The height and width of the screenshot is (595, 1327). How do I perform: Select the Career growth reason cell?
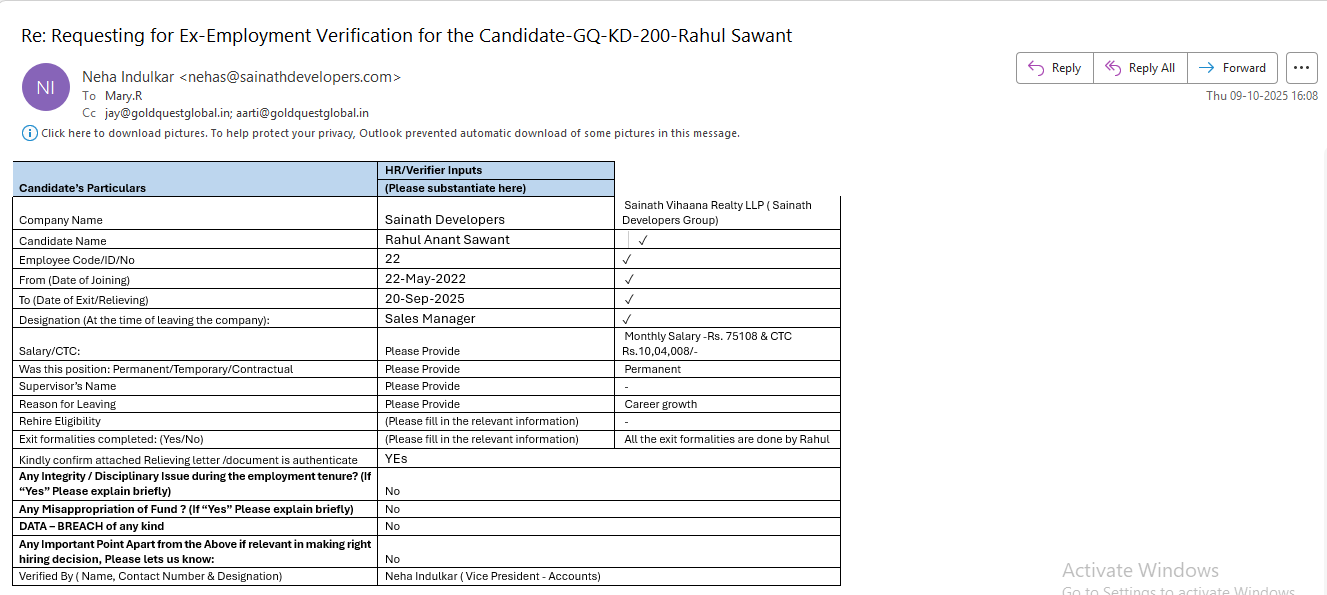pyautogui.click(x=661, y=404)
